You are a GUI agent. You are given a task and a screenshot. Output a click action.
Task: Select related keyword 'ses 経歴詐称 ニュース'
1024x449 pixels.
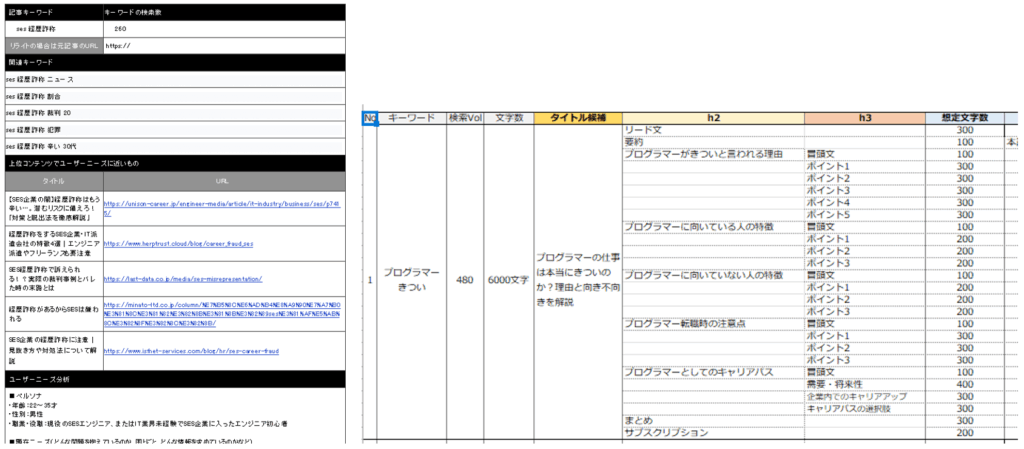[x=174, y=79]
